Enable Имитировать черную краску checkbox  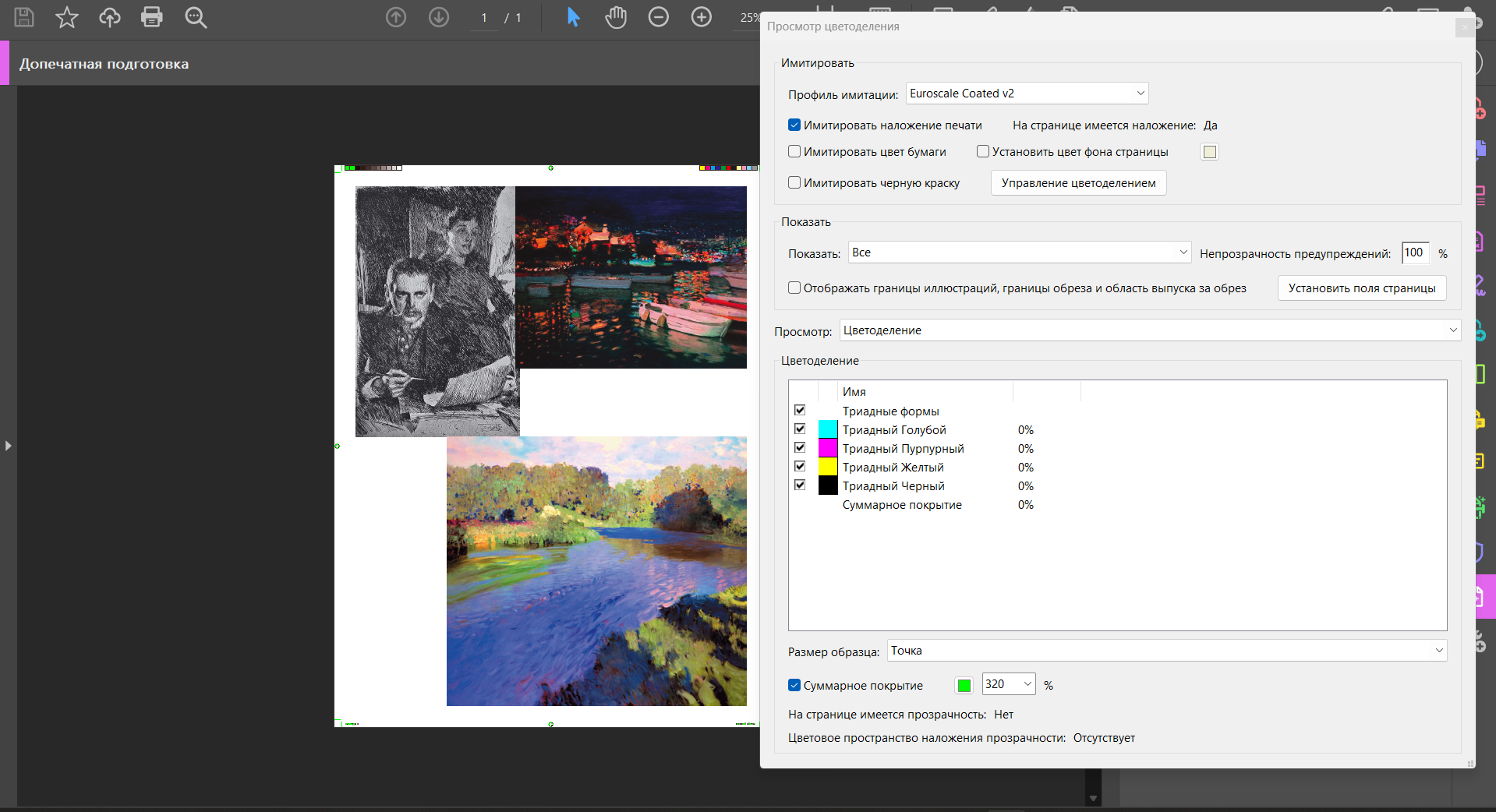tap(794, 183)
